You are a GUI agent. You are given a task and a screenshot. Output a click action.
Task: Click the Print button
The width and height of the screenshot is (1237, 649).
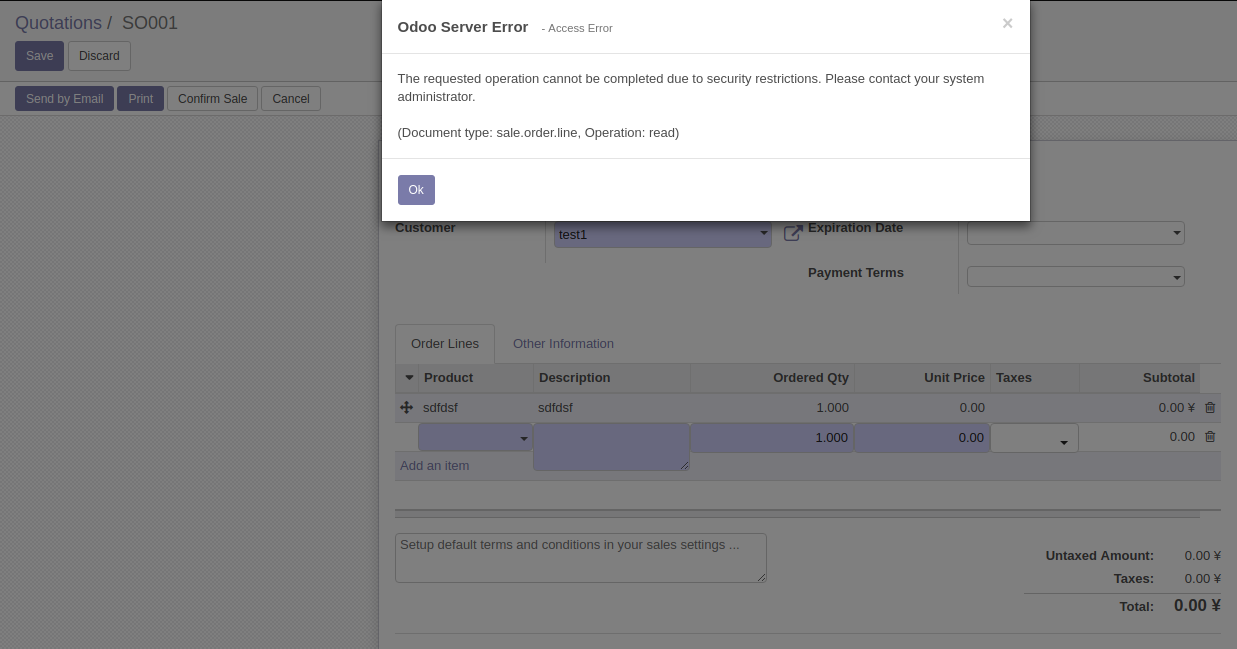(141, 99)
